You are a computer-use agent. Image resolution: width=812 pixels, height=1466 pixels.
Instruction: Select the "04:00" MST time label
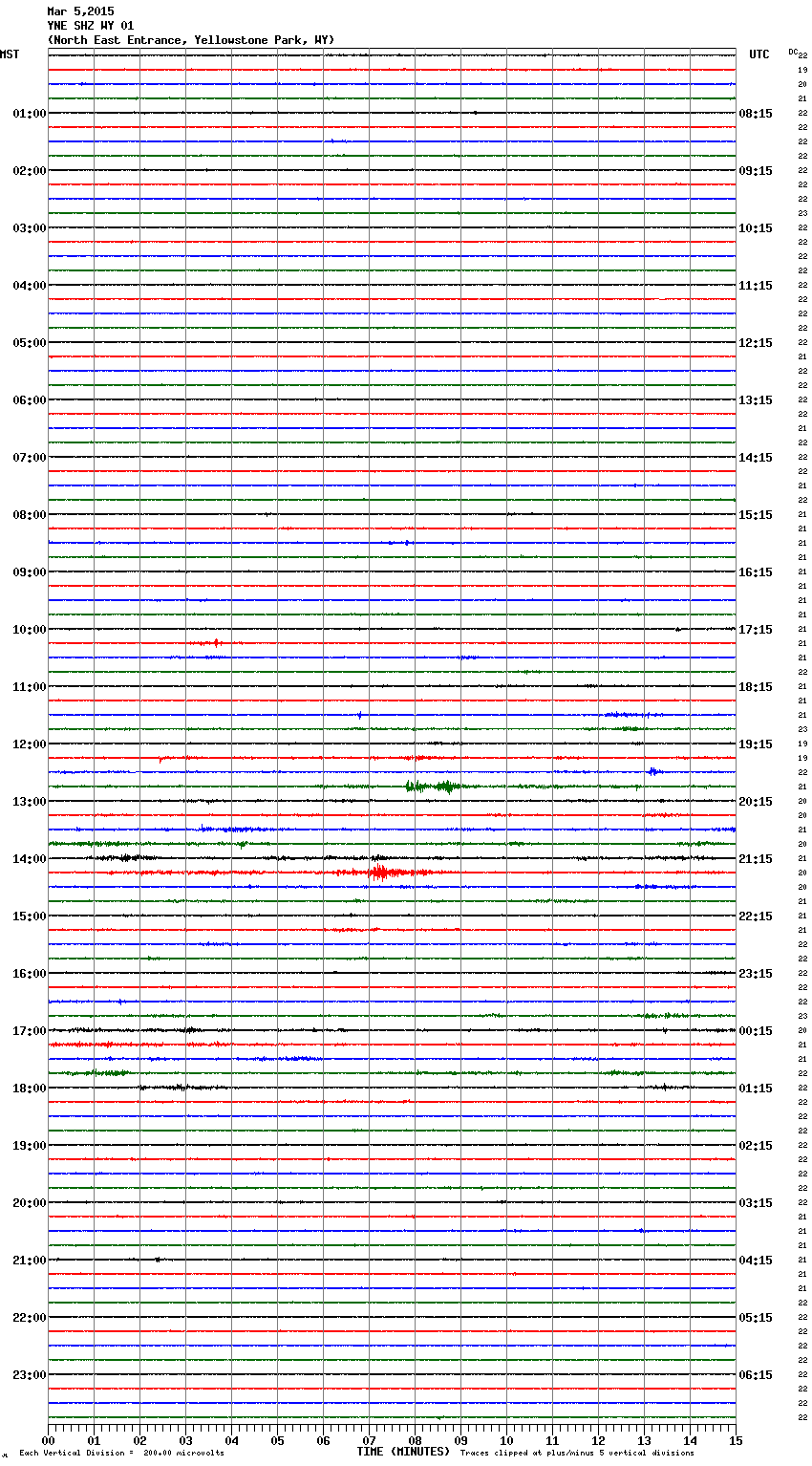[x=30, y=286]
